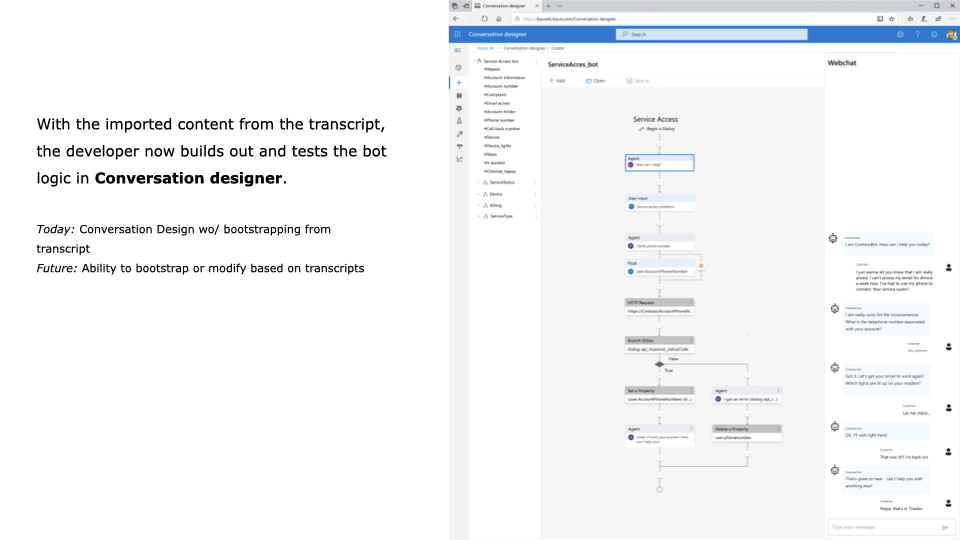Click the Open button in toolbar
This screenshot has height=540, width=960.
[x=596, y=81]
